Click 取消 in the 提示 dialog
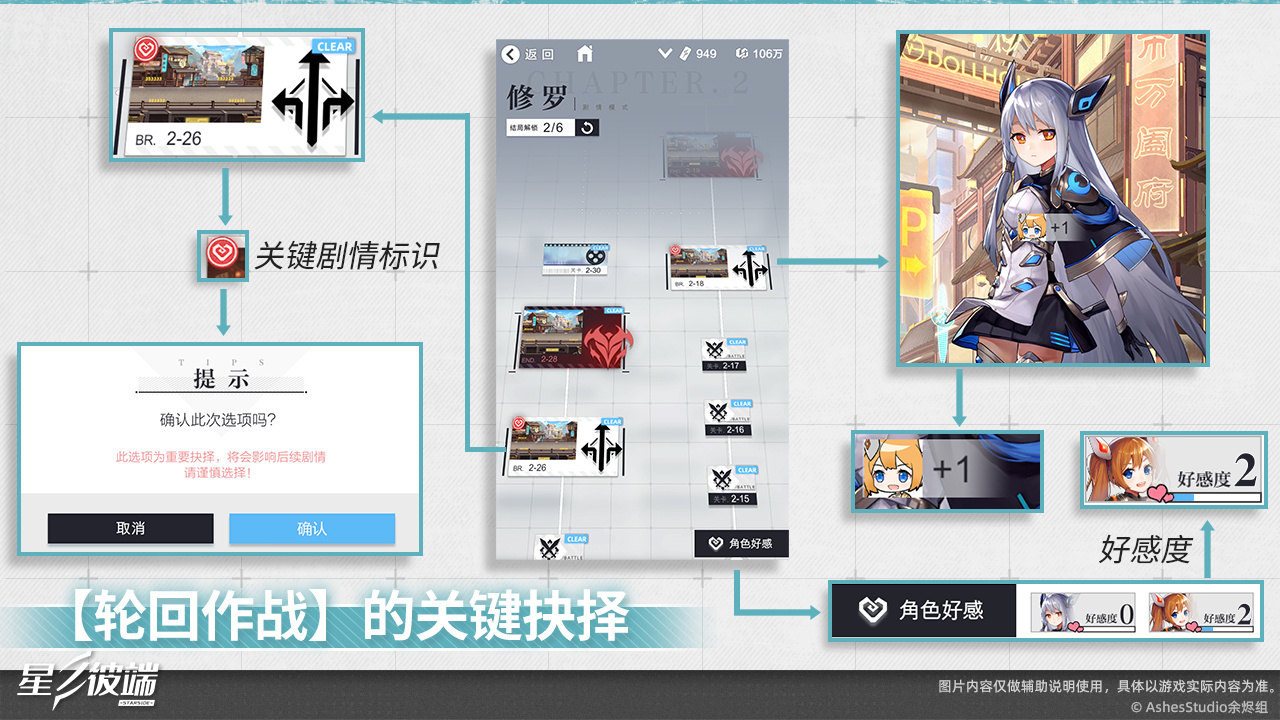Image resolution: width=1280 pixels, height=720 pixels. click(x=131, y=528)
